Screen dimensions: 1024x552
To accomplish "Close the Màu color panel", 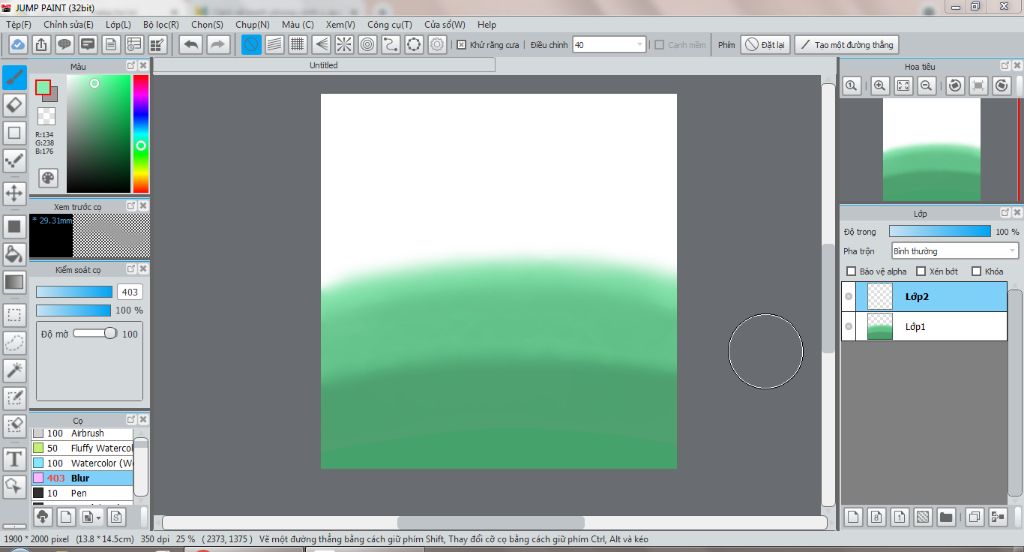I will point(143,65).
